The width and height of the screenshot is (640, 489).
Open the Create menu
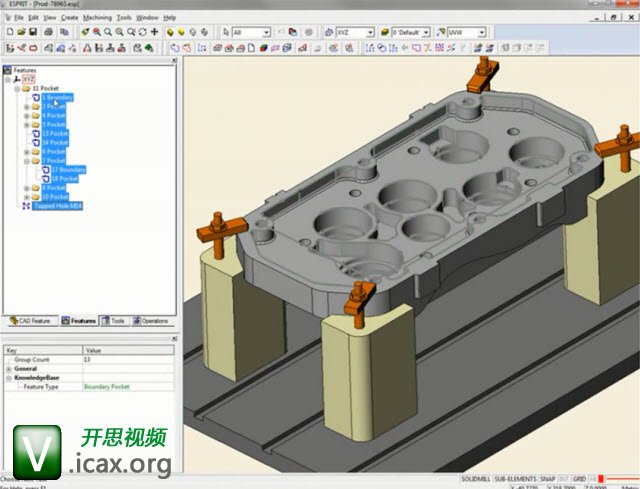[69, 18]
